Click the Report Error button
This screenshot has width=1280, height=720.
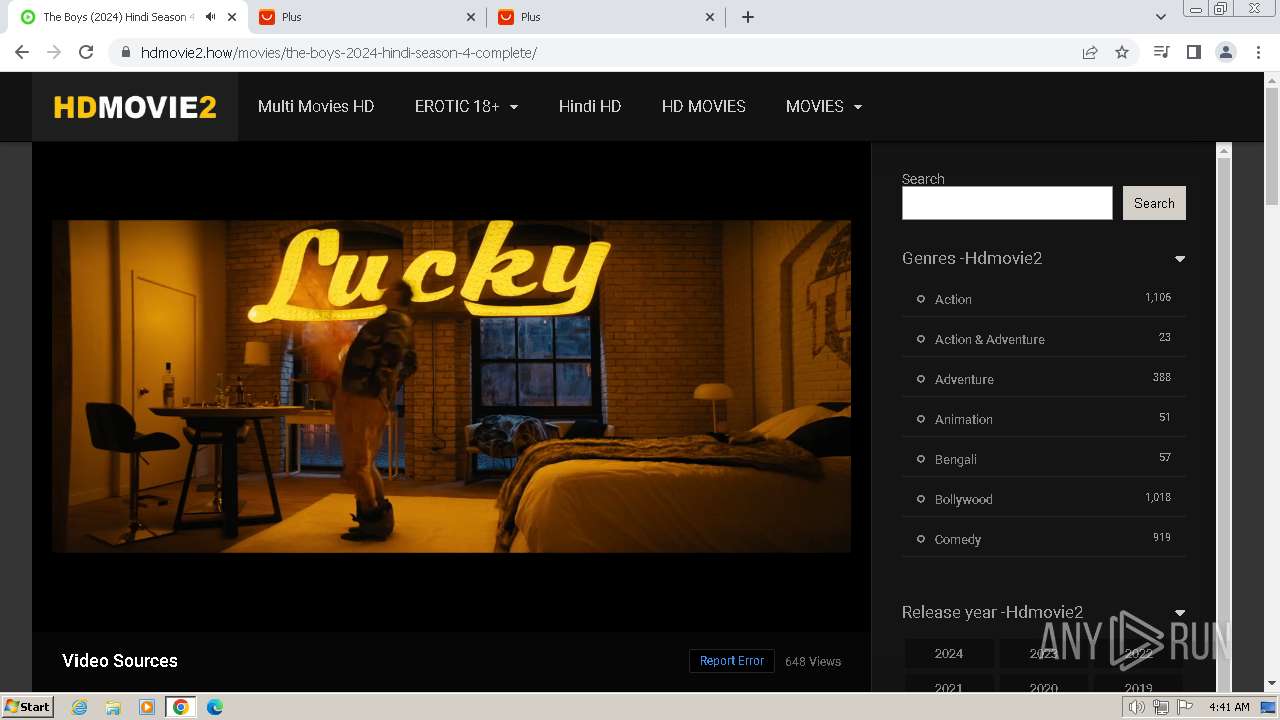pos(732,661)
